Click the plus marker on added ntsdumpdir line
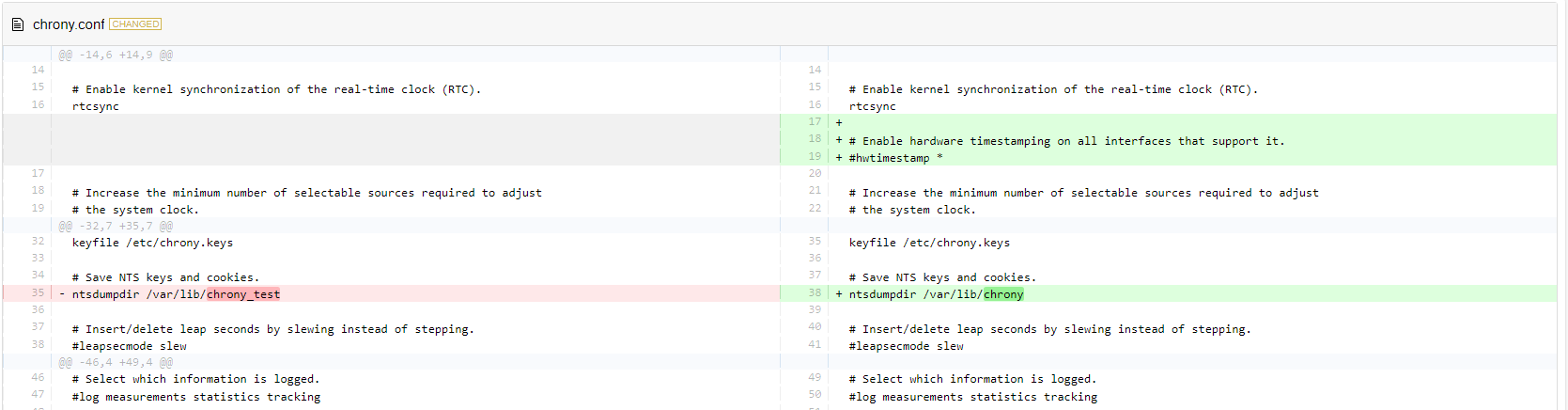 [x=839, y=294]
